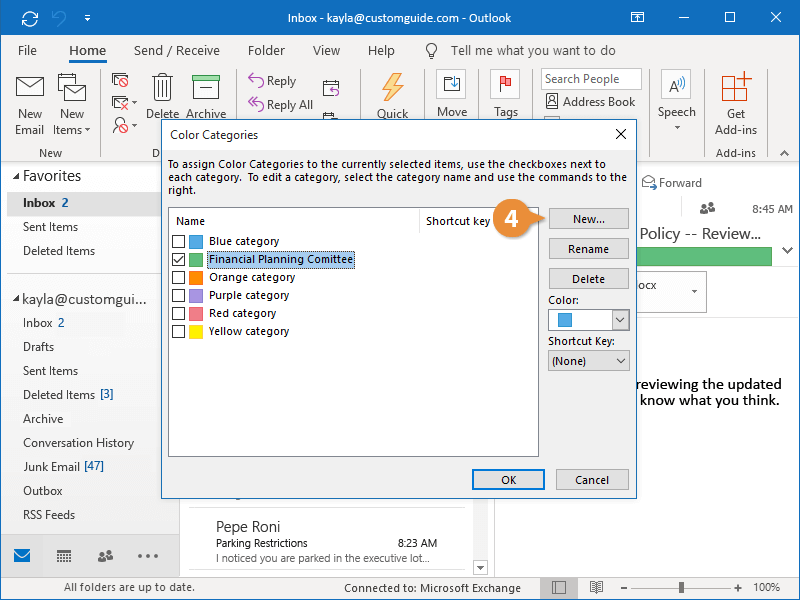800x600 pixels.
Task: Click the blue swatch of Blue category
Action: pos(196,241)
